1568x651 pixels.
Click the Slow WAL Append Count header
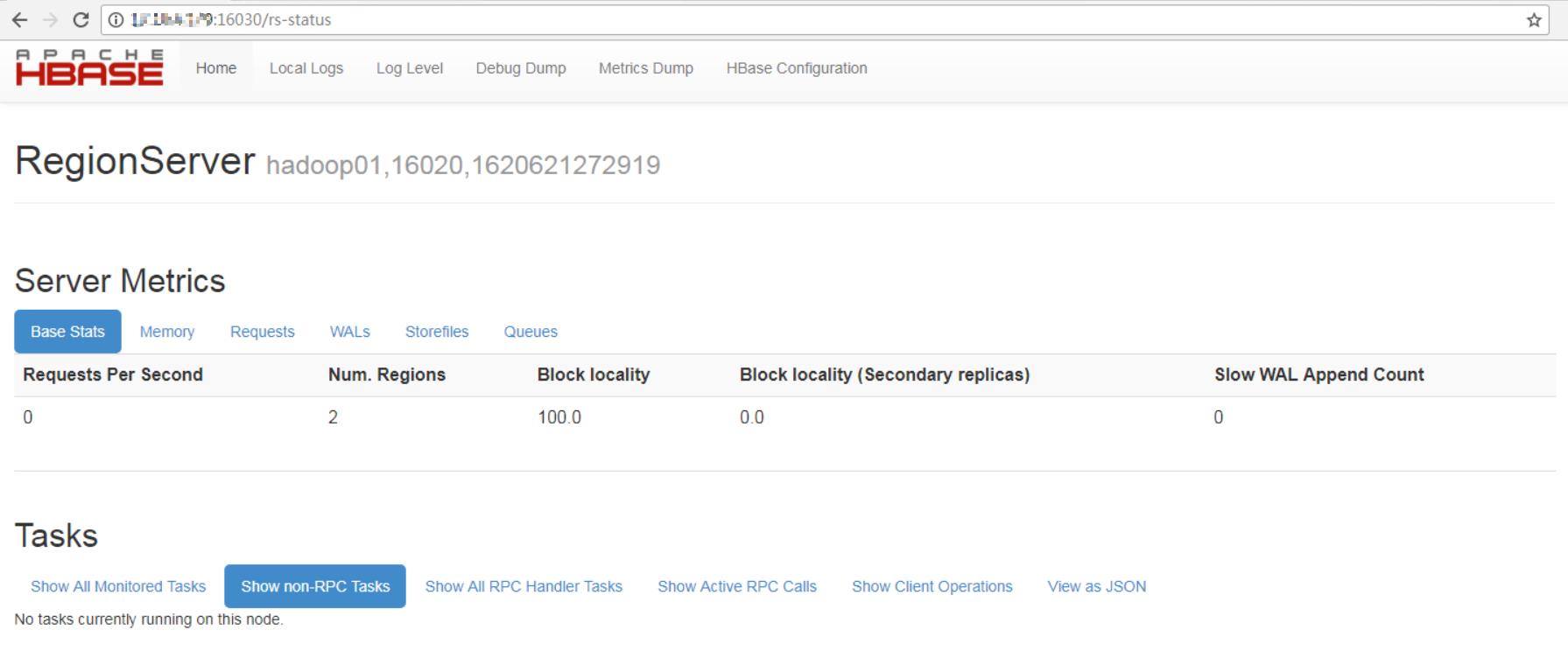tap(1319, 374)
